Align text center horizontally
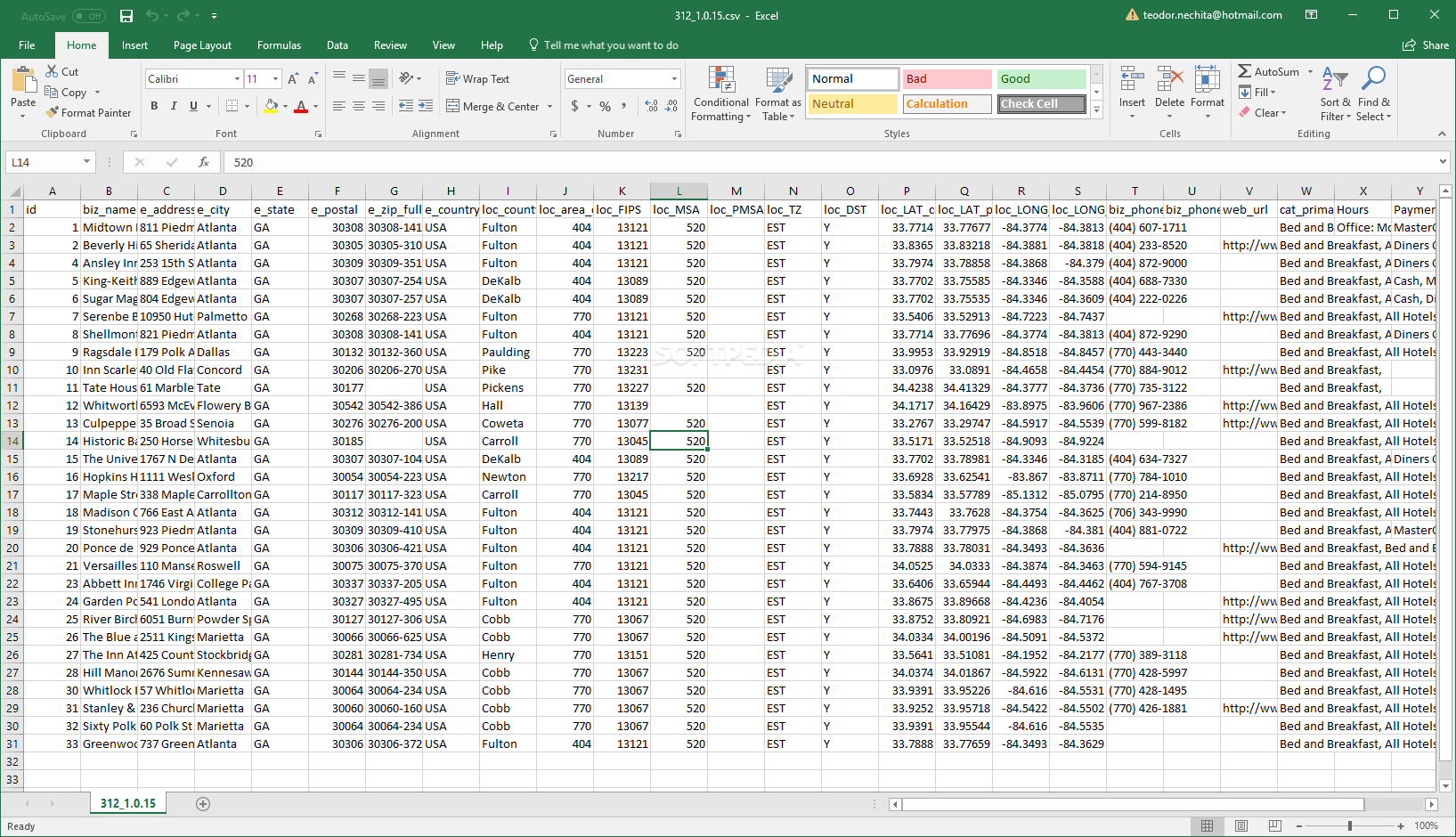1456x837 pixels. pos(359,106)
